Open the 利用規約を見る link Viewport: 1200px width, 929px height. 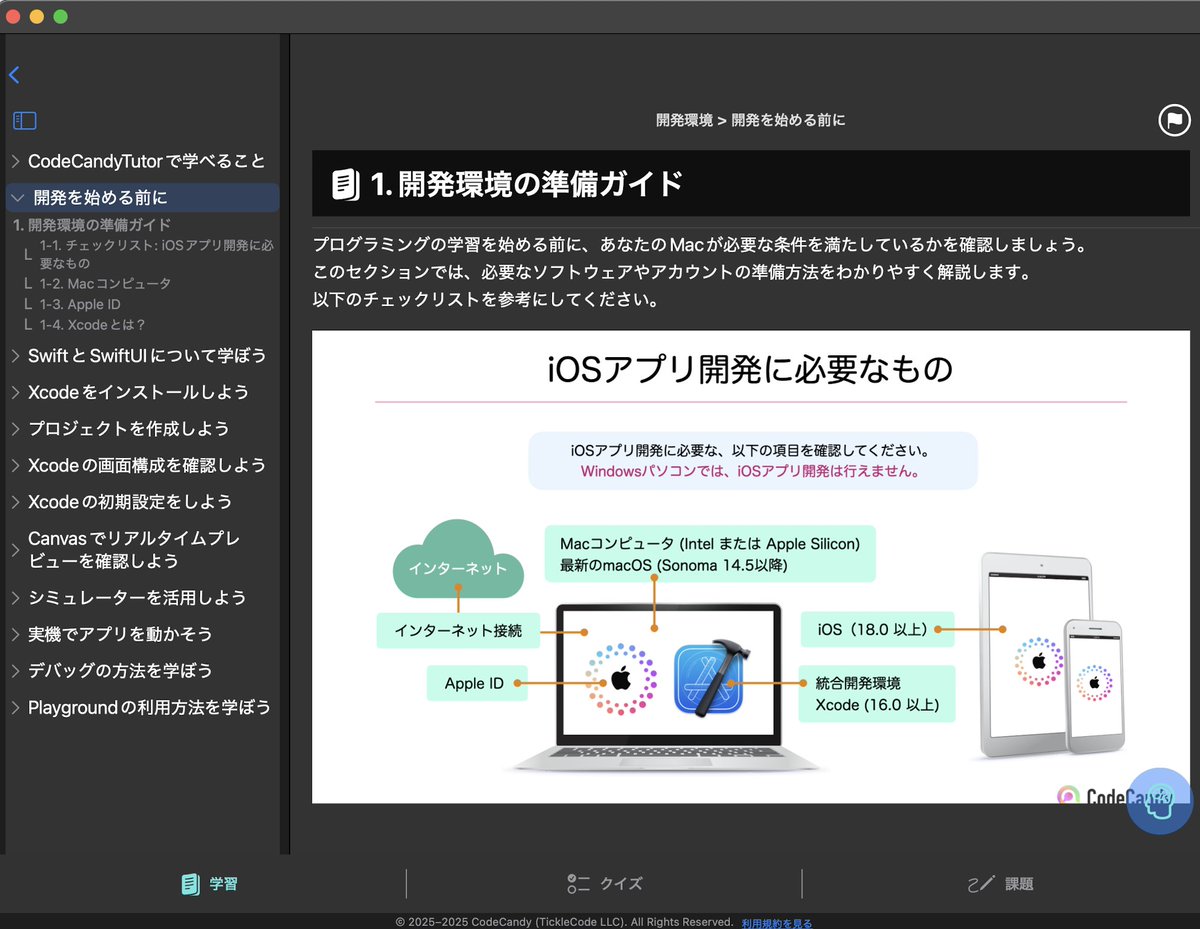point(776,923)
